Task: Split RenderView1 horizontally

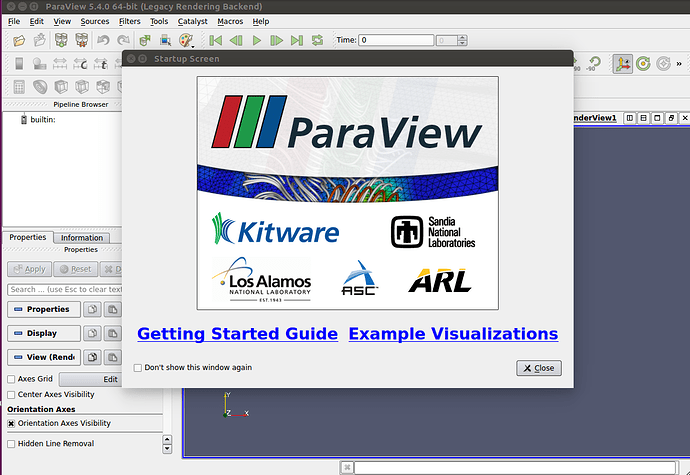Action: click(630, 118)
